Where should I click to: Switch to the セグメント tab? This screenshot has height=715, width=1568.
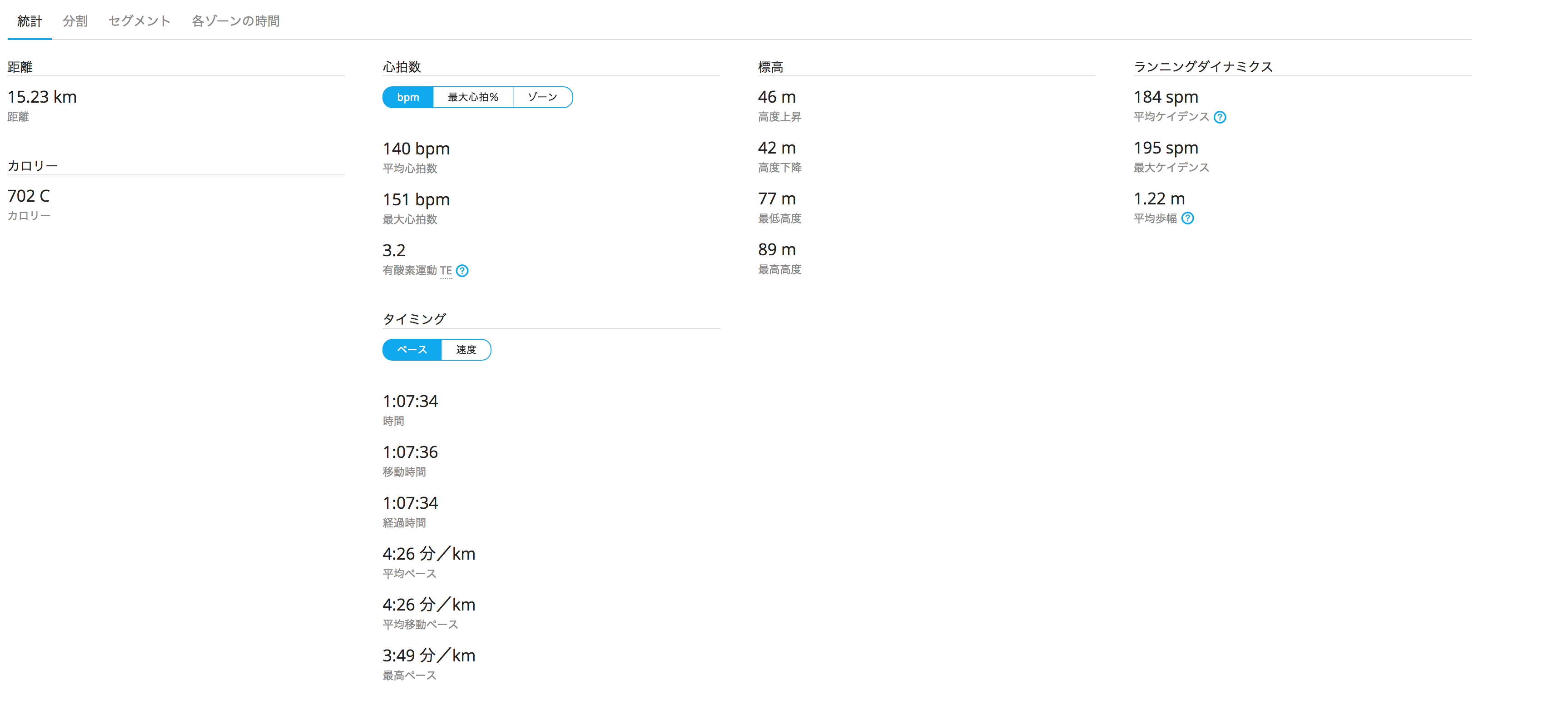139,21
